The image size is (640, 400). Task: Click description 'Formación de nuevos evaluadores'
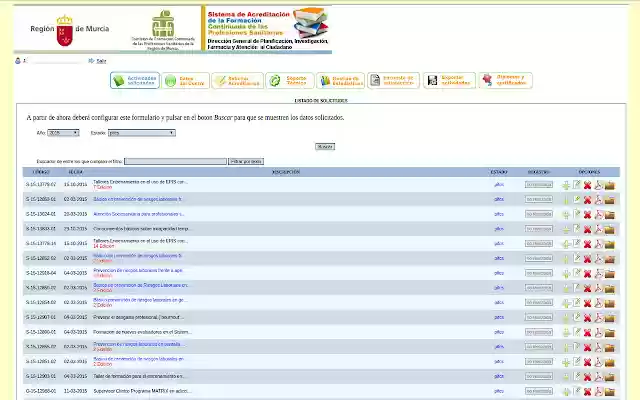click(142, 332)
